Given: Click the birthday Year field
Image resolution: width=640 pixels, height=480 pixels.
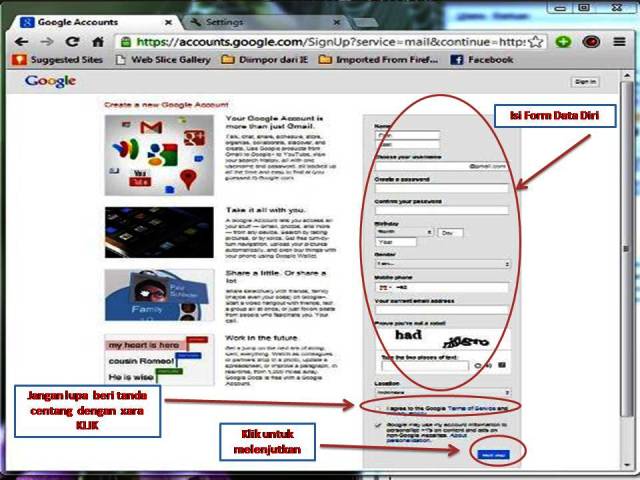Looking at the screenshot, I should tap(396, 242).
